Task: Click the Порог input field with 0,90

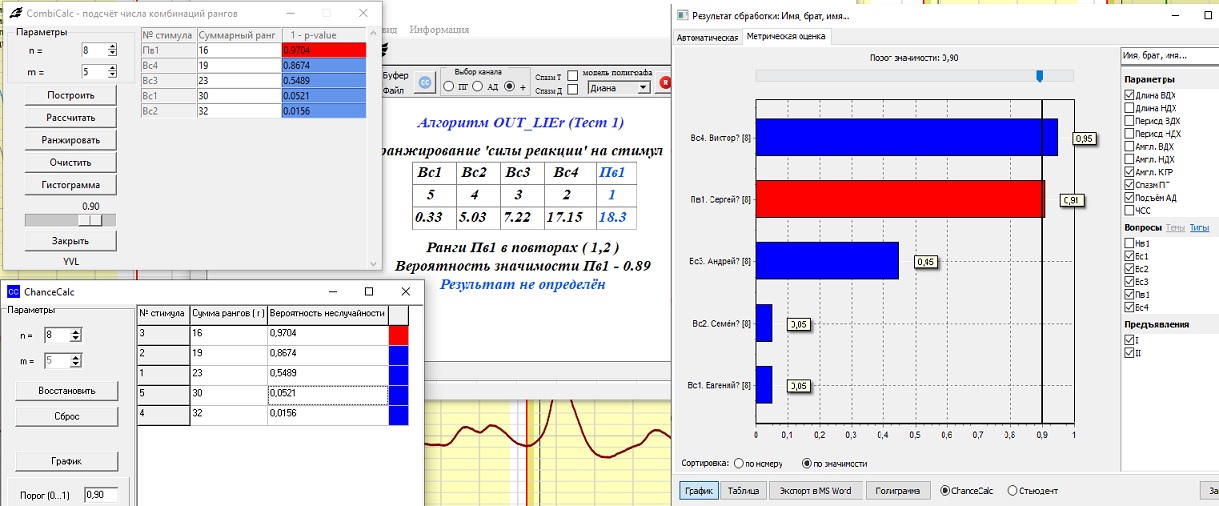Action: [x=101, y=495]
